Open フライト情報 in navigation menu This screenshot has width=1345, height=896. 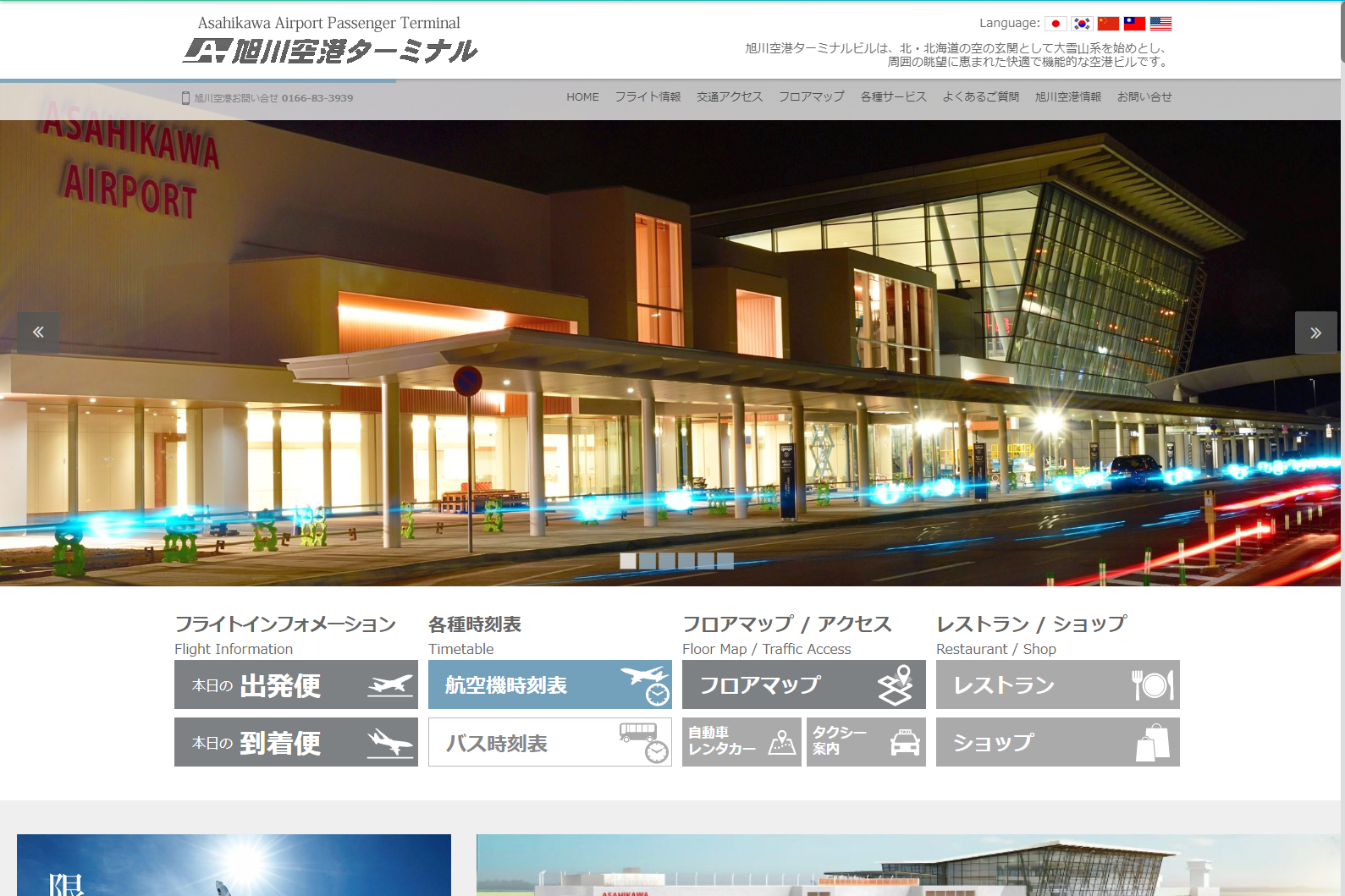point(648,97)
